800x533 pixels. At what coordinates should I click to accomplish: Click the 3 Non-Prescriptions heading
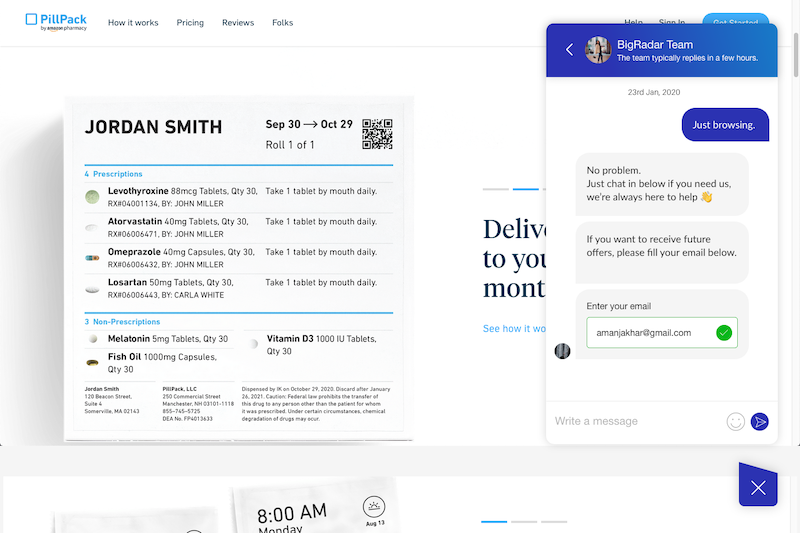click(122, 322)
